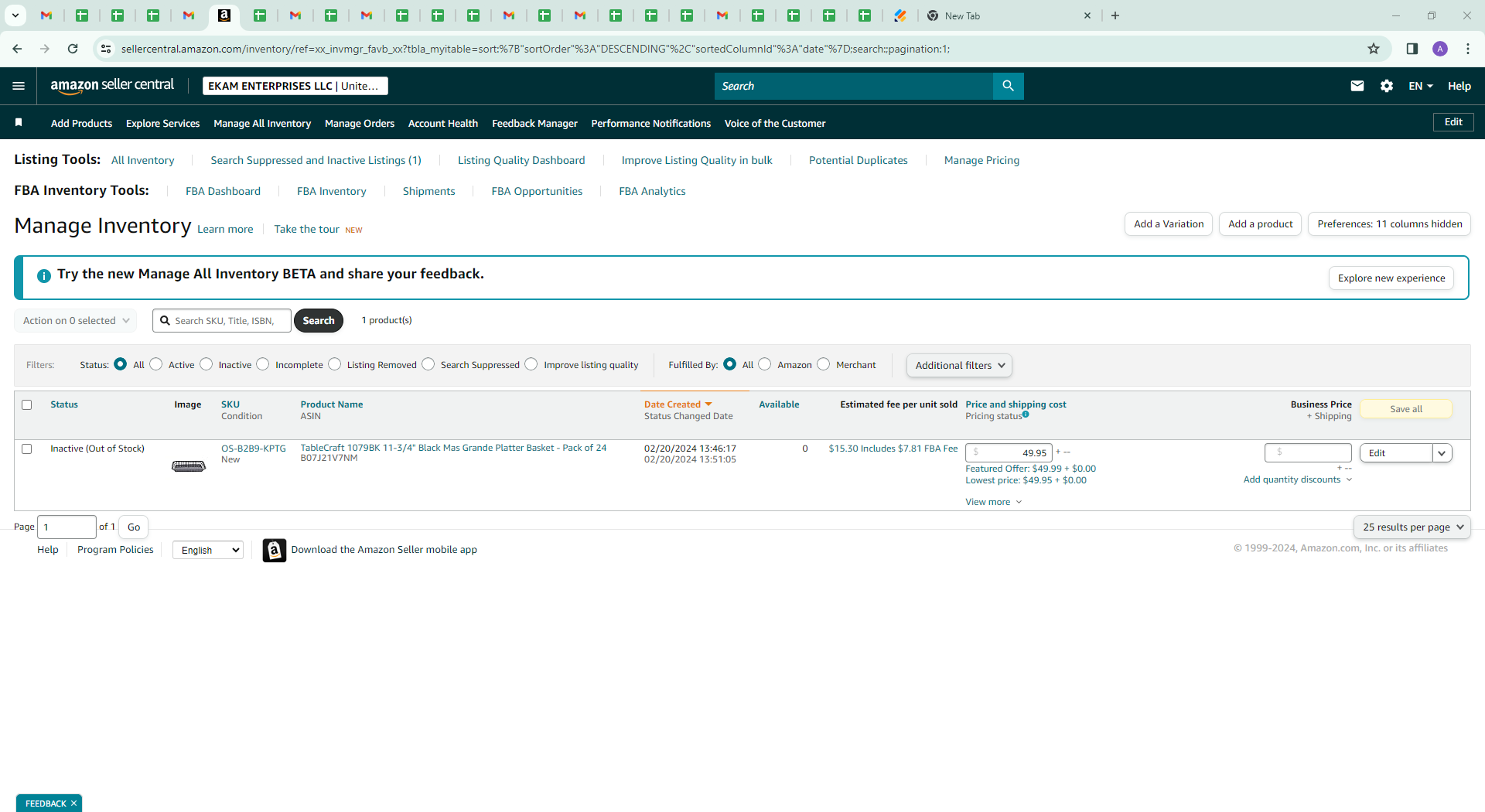This screenshot has height=812, width=1485.
Task: Open the hamburger navigation menu
Action: coord(19,86)
